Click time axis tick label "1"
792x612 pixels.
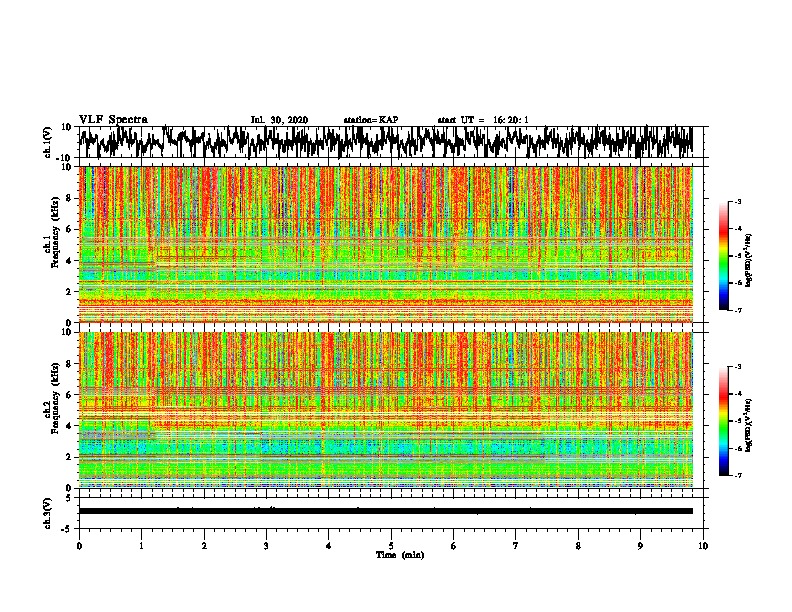pos(141,546)
